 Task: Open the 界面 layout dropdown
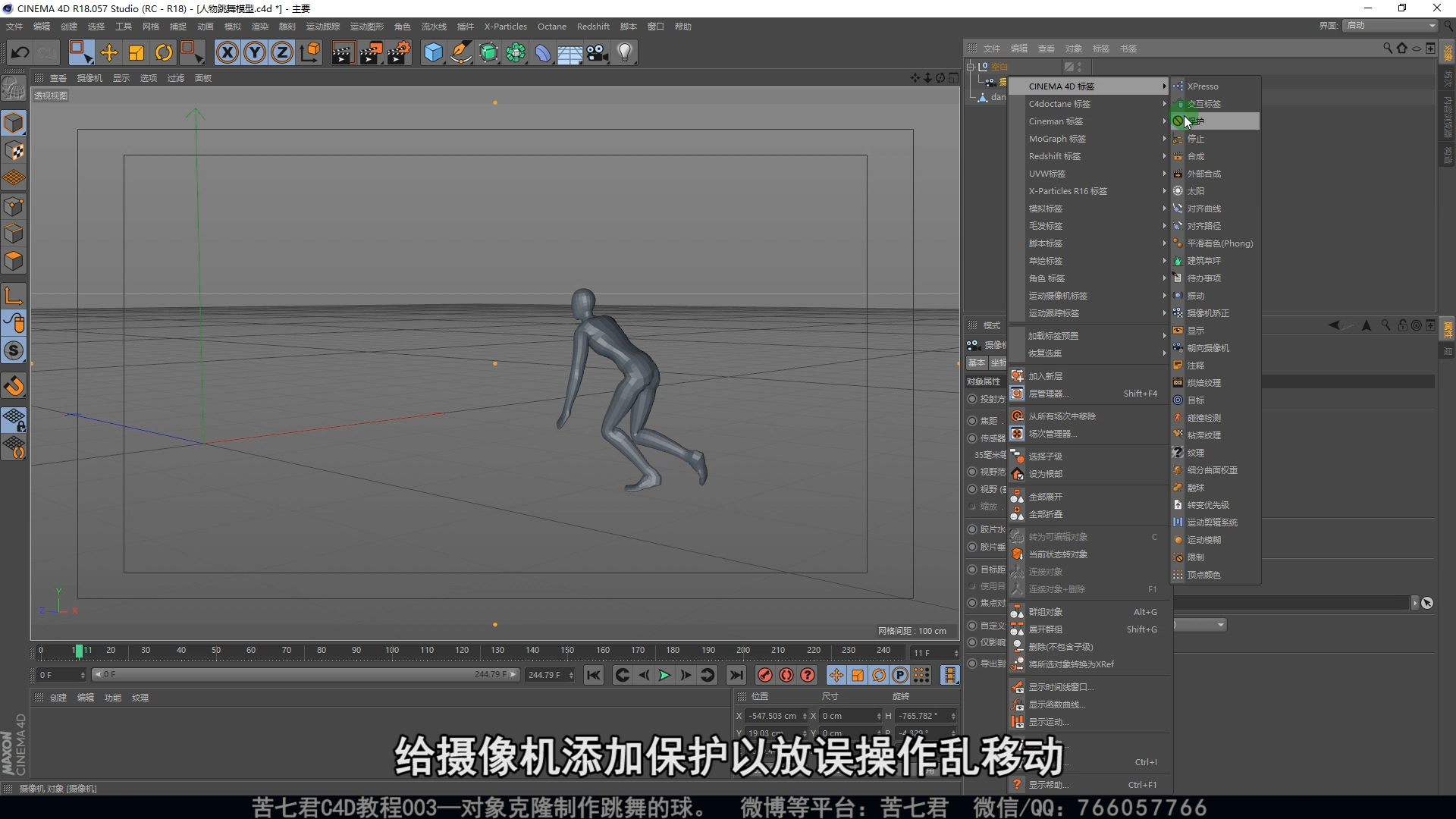tap(1391, 26)
